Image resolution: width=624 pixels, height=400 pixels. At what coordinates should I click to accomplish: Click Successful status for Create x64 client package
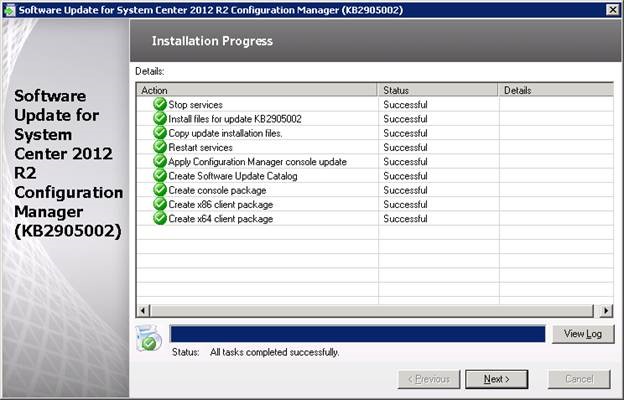pyautogui.click(x=405, y=219)
